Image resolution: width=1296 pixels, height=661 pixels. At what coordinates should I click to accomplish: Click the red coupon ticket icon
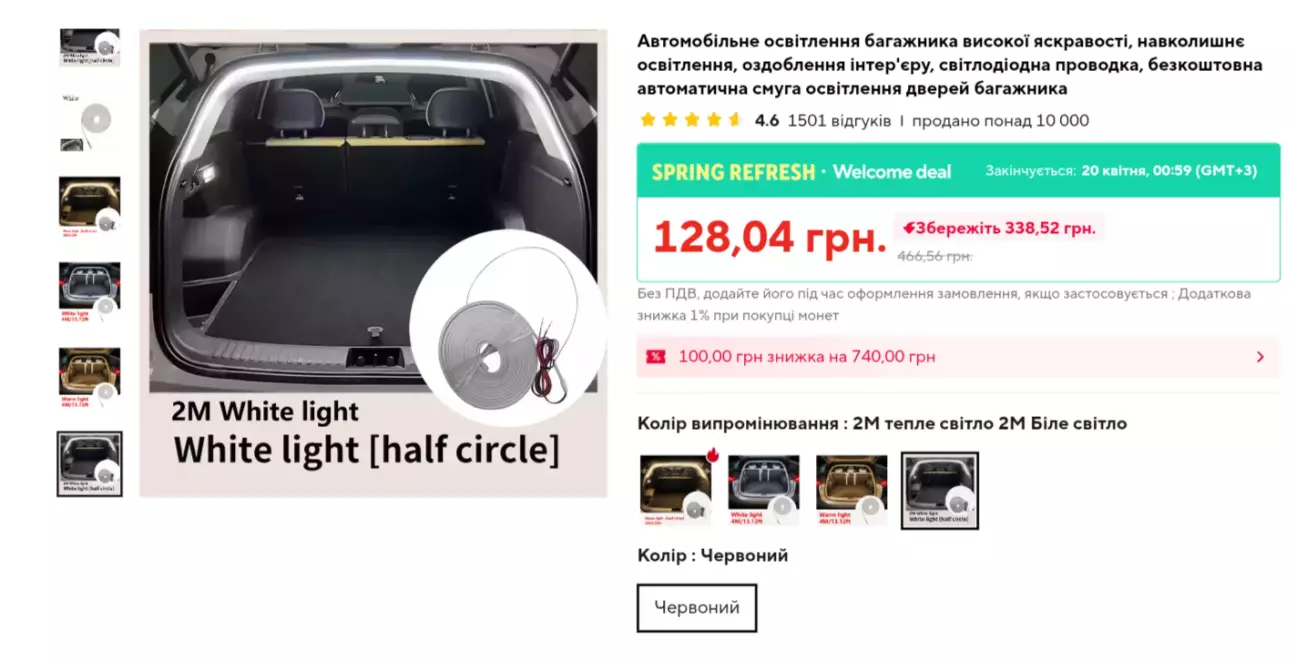click(656, 357)
